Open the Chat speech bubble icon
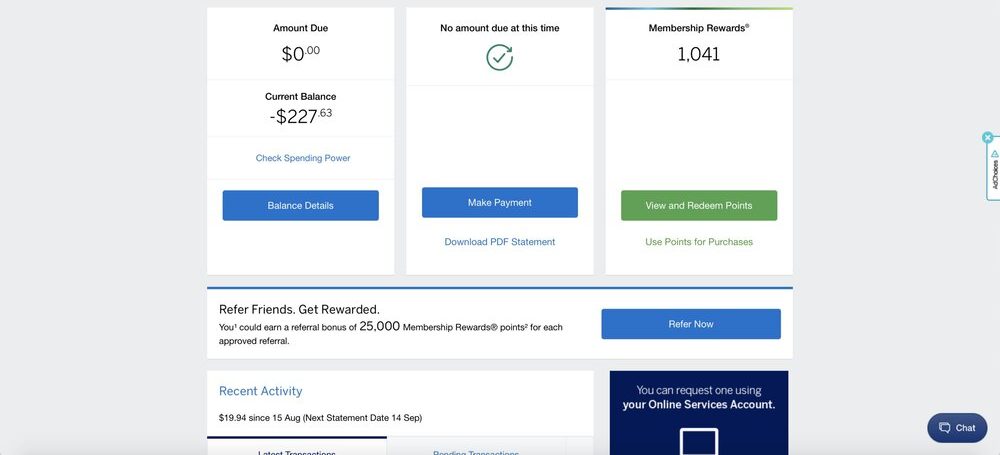 945,428
